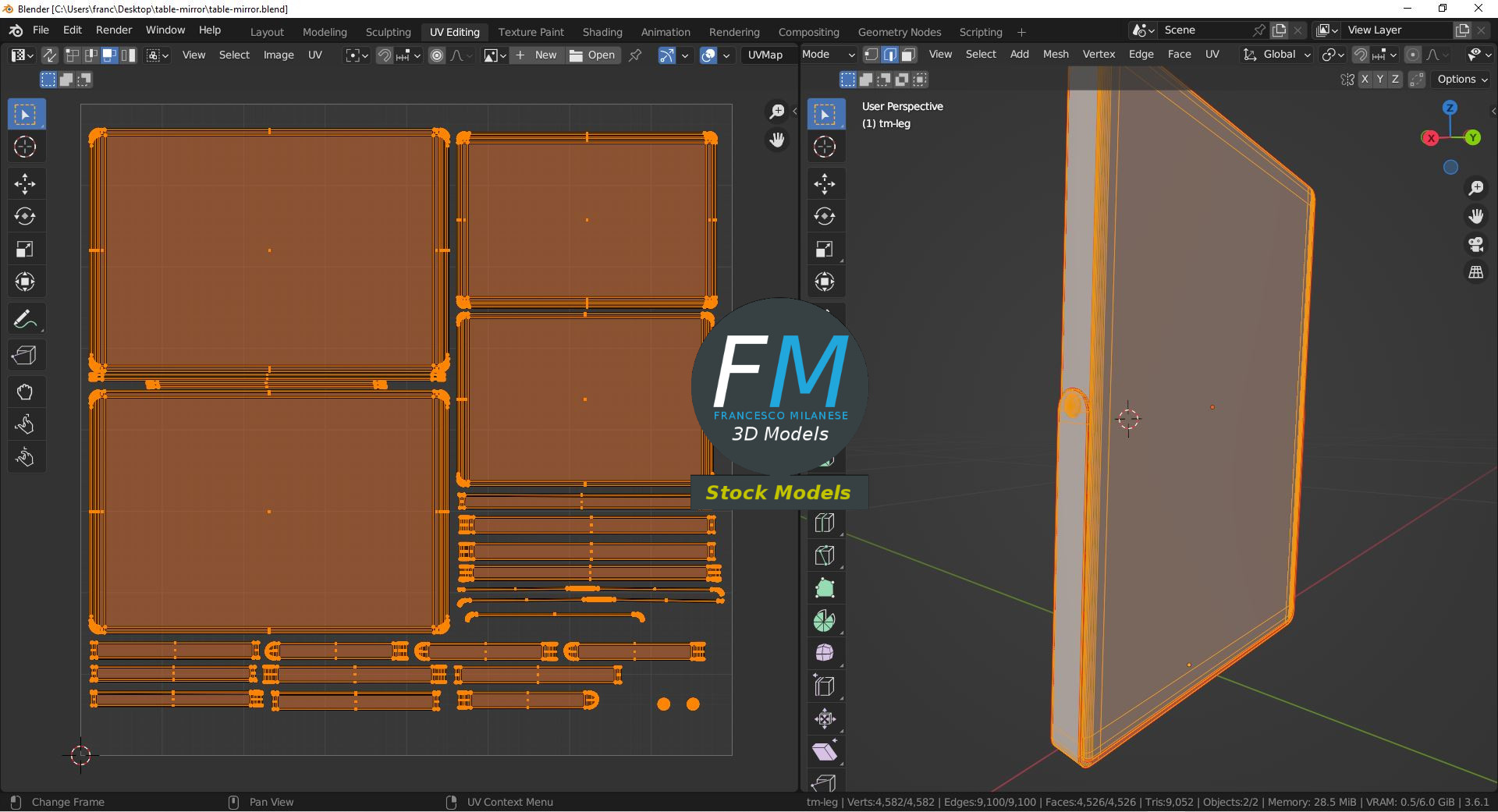Screen dimensions: 1498x812
Task: Switch to the Shading workspace tab
Action: [x=602, y=32]
